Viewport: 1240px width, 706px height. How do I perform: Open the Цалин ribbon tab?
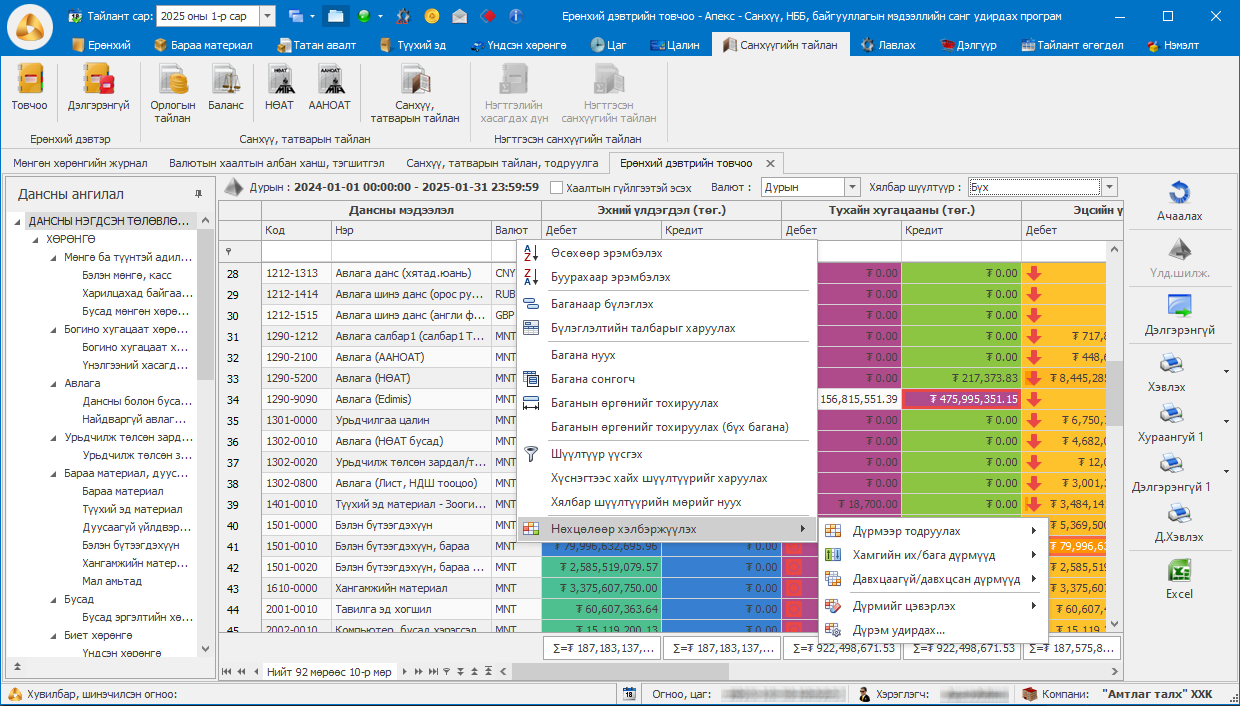[x=674, y=45]
